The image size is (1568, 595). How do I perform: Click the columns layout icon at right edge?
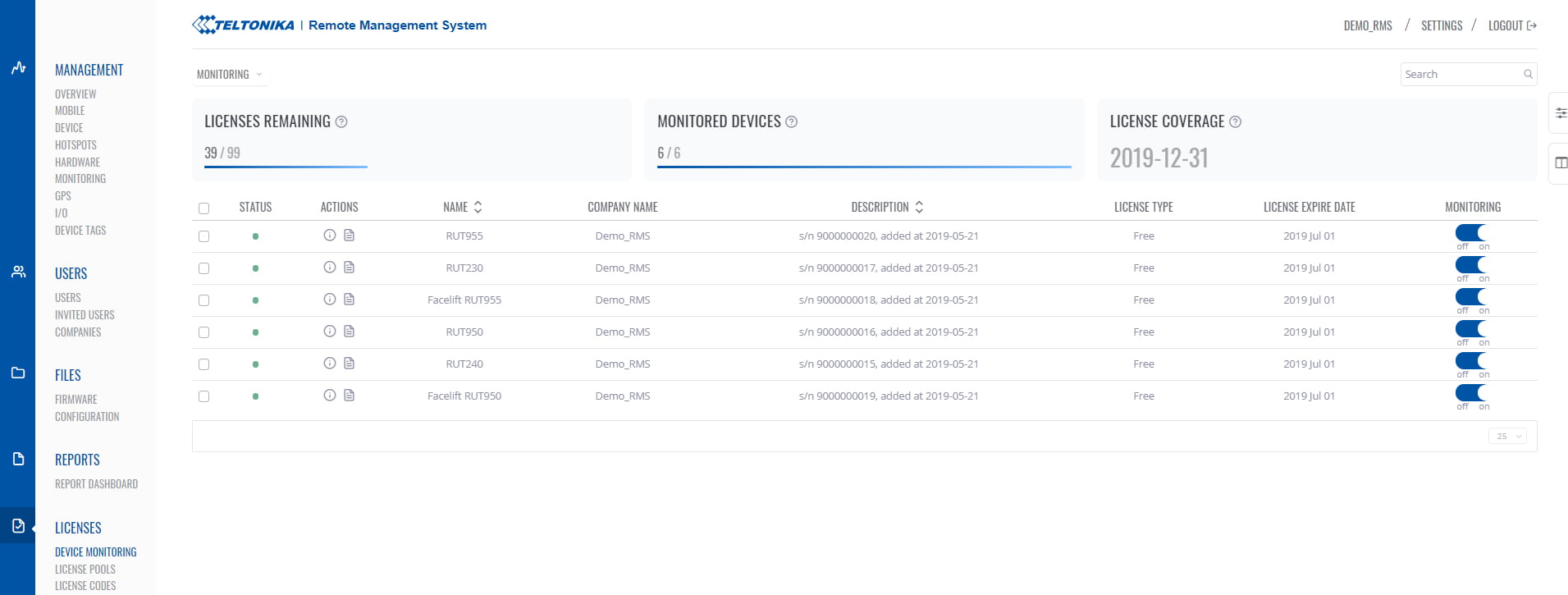[1561, 162]
